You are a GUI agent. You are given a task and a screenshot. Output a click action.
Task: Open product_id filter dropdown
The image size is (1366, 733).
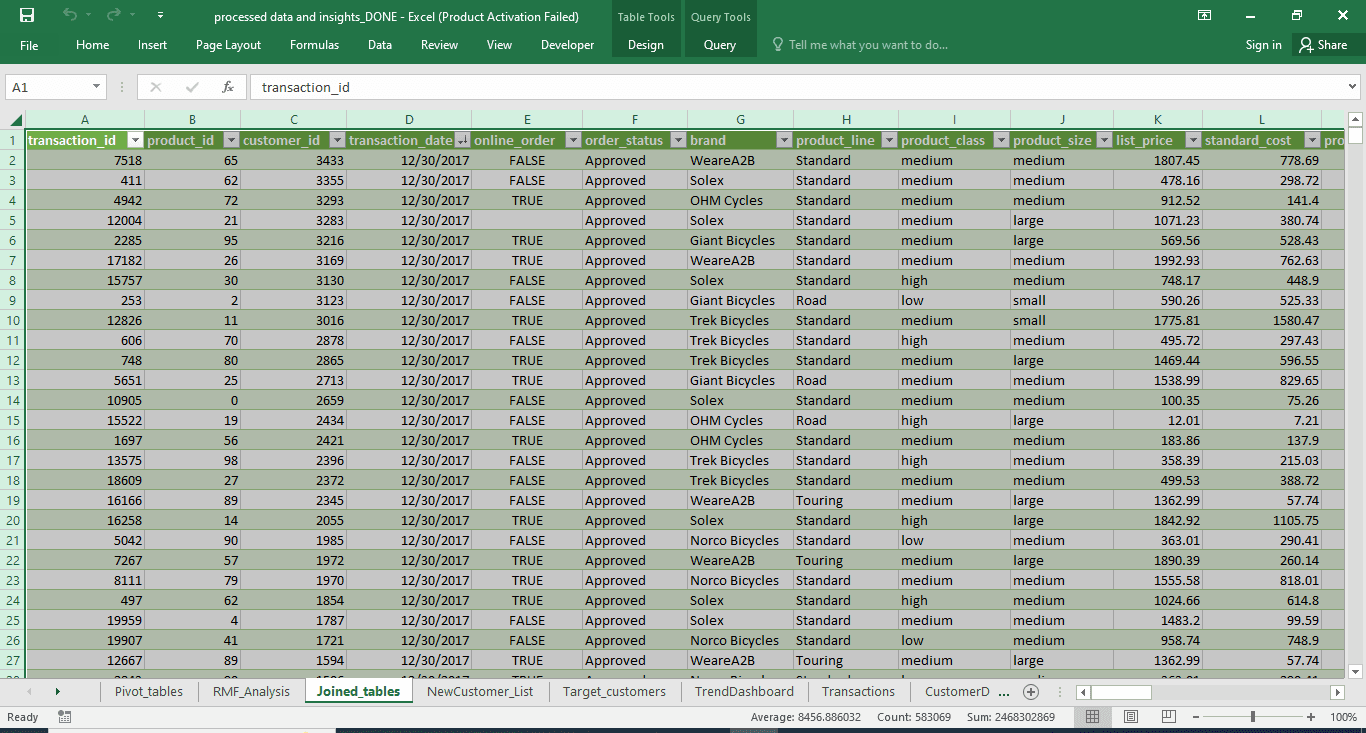click(x=231, y=140)
